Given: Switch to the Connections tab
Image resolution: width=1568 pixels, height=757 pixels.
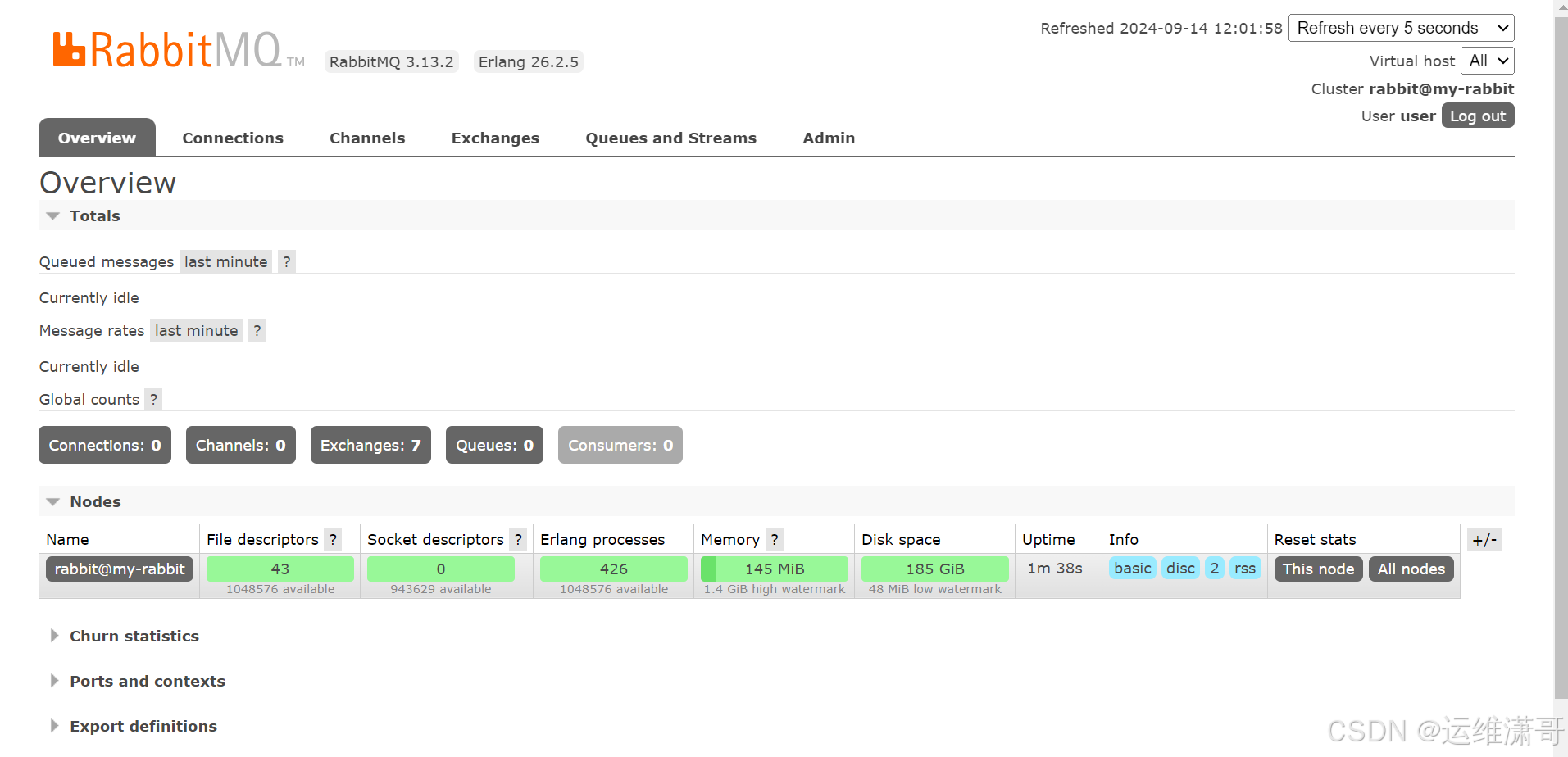Looking at the screenshot, I should tap(233, 138).
